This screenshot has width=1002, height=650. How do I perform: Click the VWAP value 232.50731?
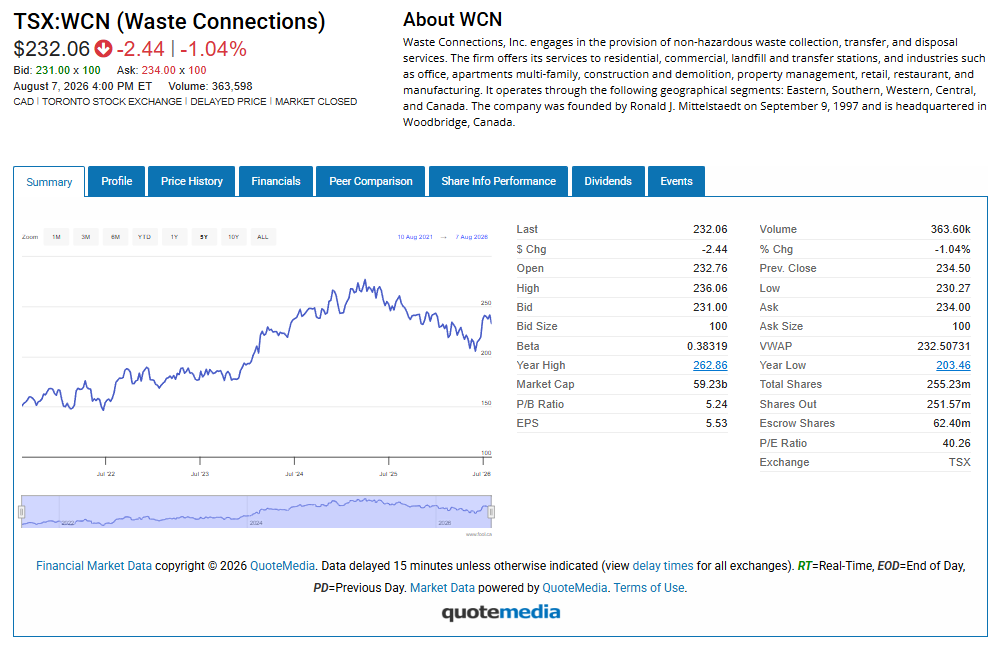click(x=943, y=346)
